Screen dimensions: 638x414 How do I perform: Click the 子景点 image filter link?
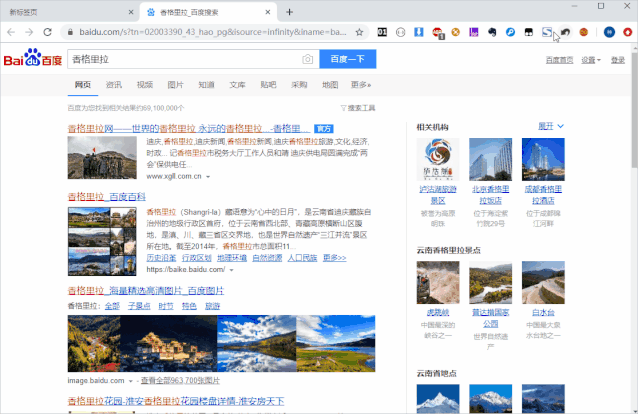(x=139, y=306)
